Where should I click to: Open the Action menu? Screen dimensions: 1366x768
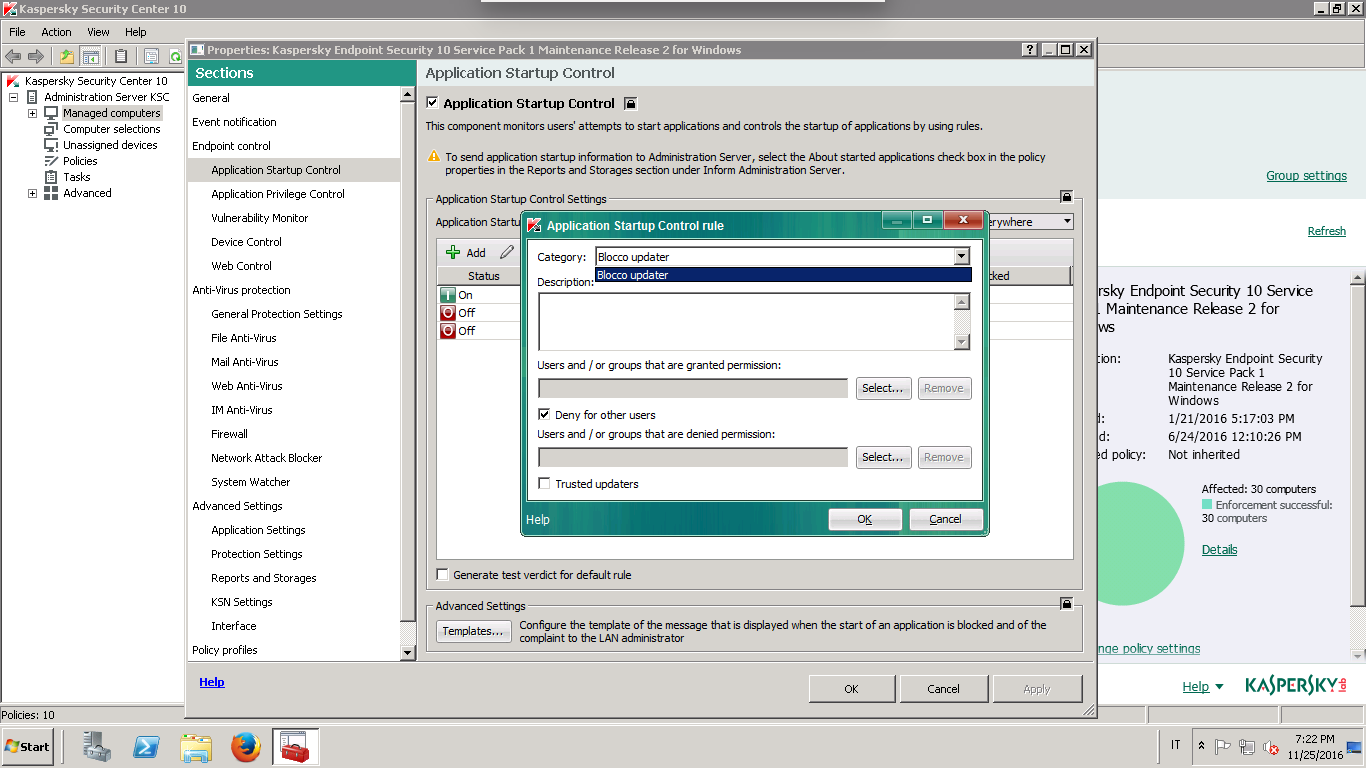(x=56, y=32)
